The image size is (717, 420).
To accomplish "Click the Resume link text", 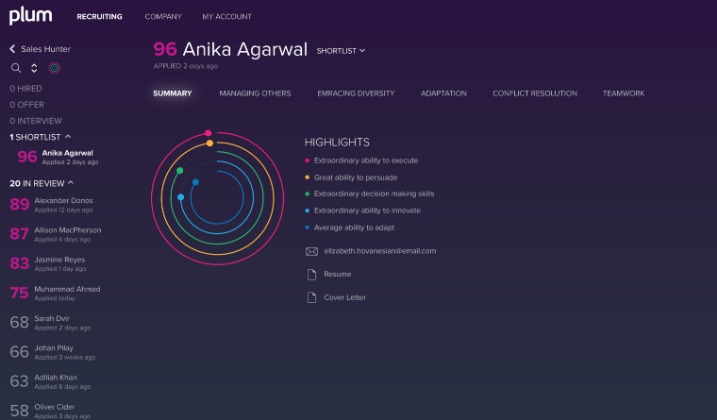I will tap(337, 274).
